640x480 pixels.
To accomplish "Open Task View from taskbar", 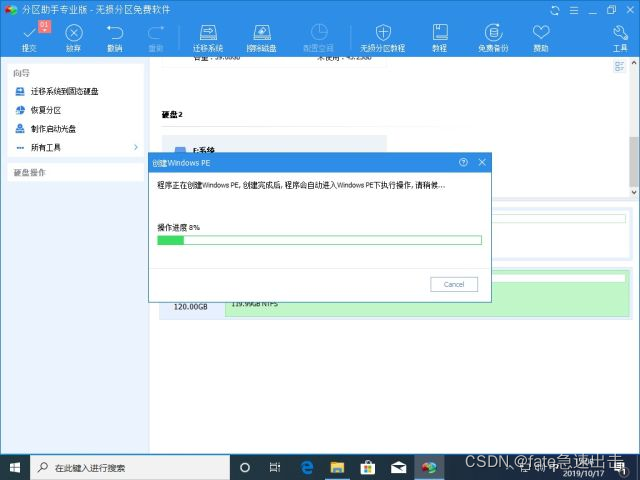I will (x=275, y=467).
